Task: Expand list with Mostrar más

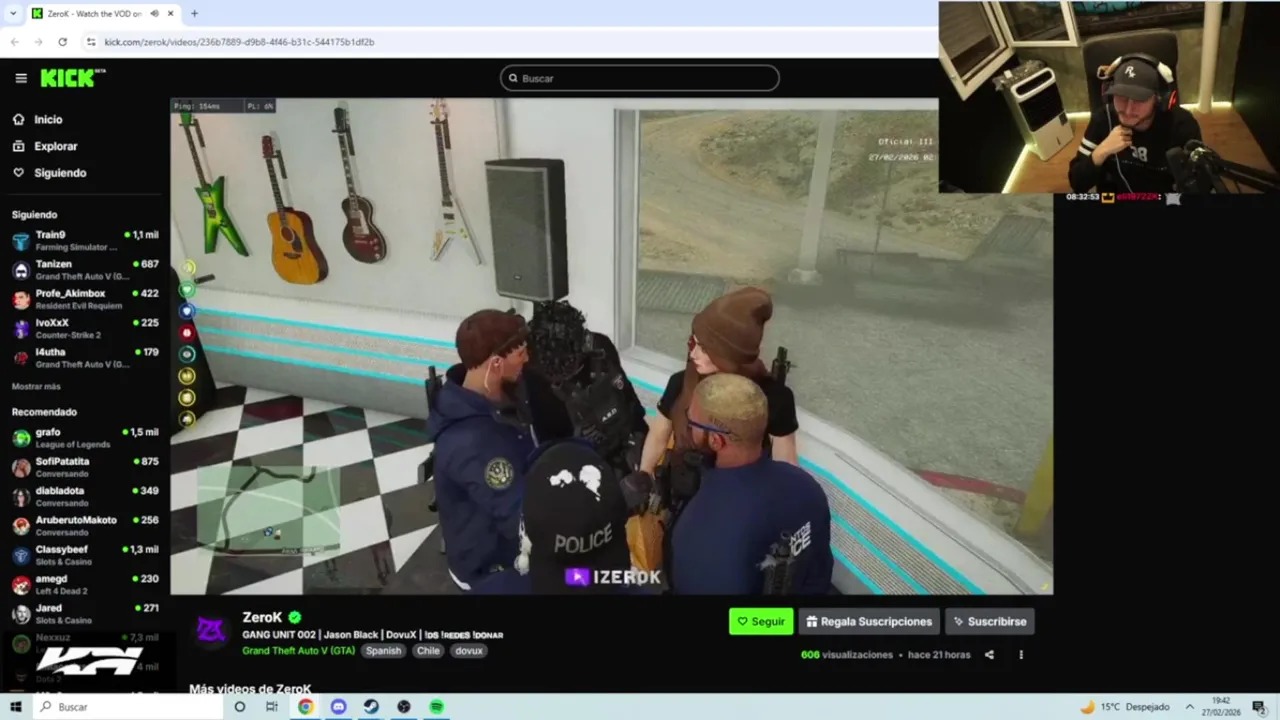Action: (36, 386)
